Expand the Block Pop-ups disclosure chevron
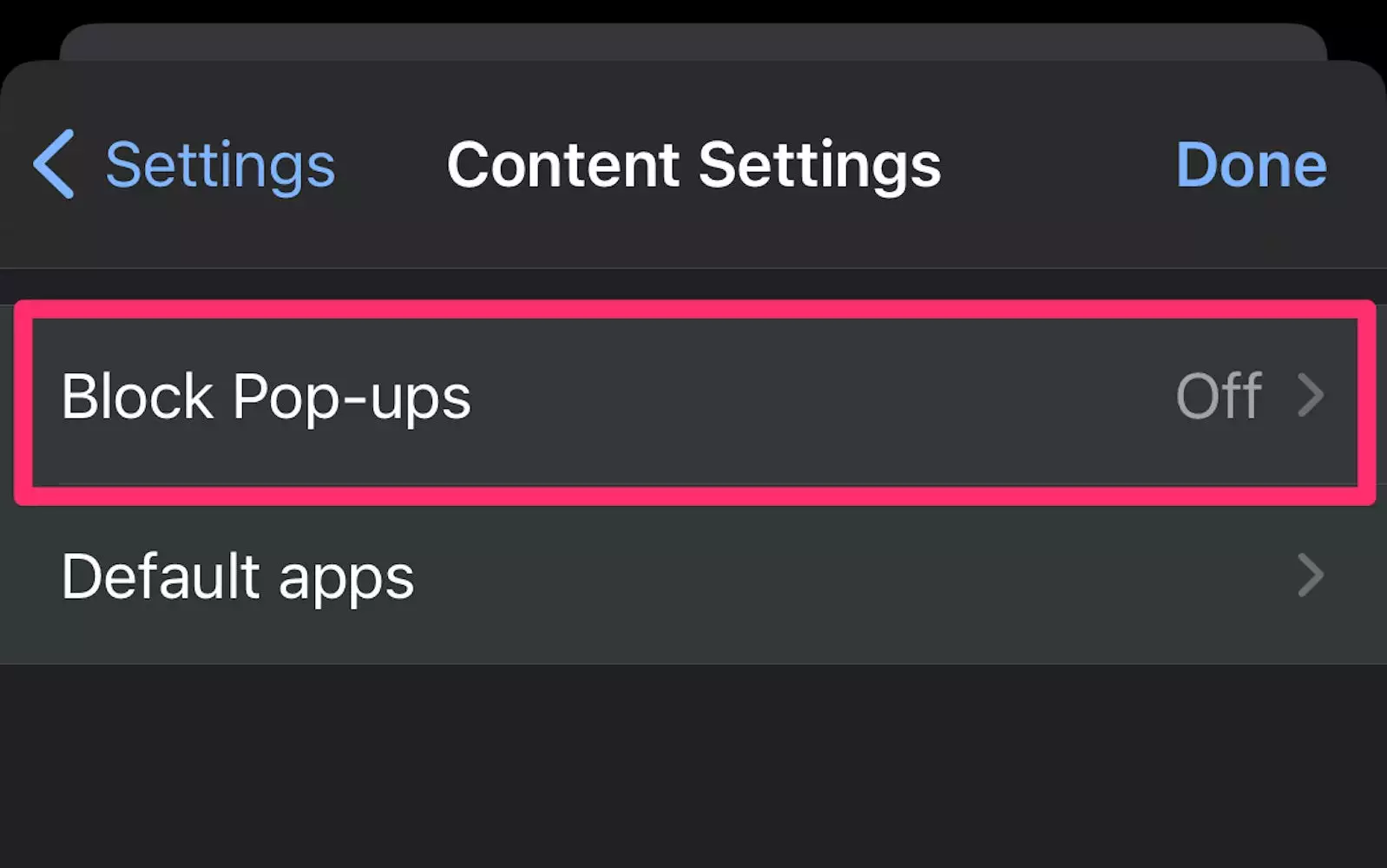The width and height of the screenshot is (1387, 868). (1311, 396)
